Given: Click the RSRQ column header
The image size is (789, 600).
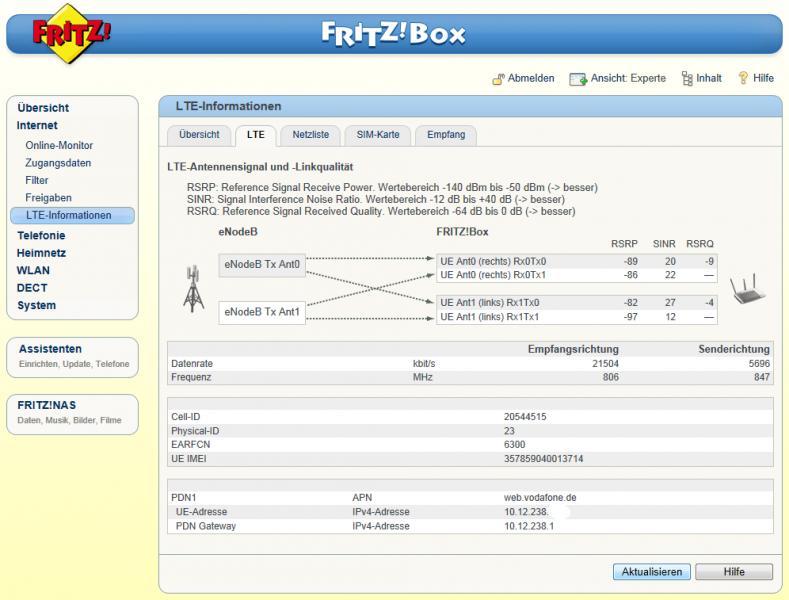Looking at the screenshot, I should 700,244.
